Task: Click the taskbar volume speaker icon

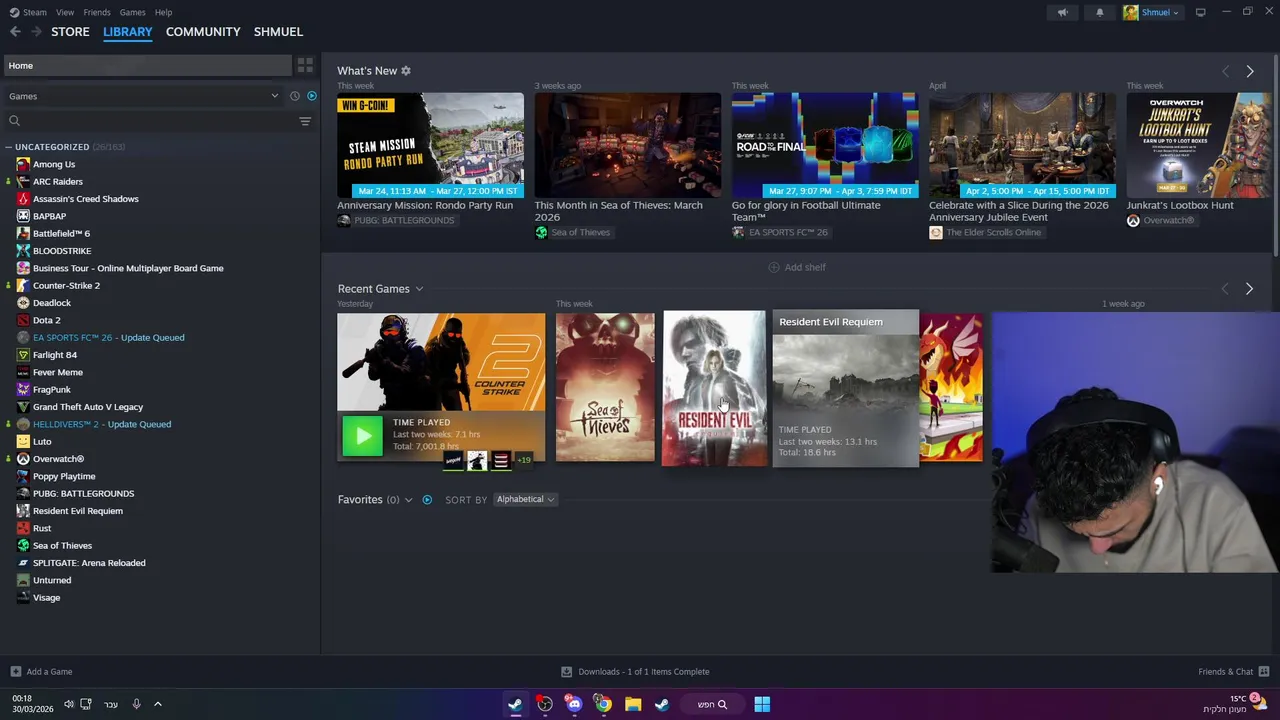Action: (x=69, y=704)
